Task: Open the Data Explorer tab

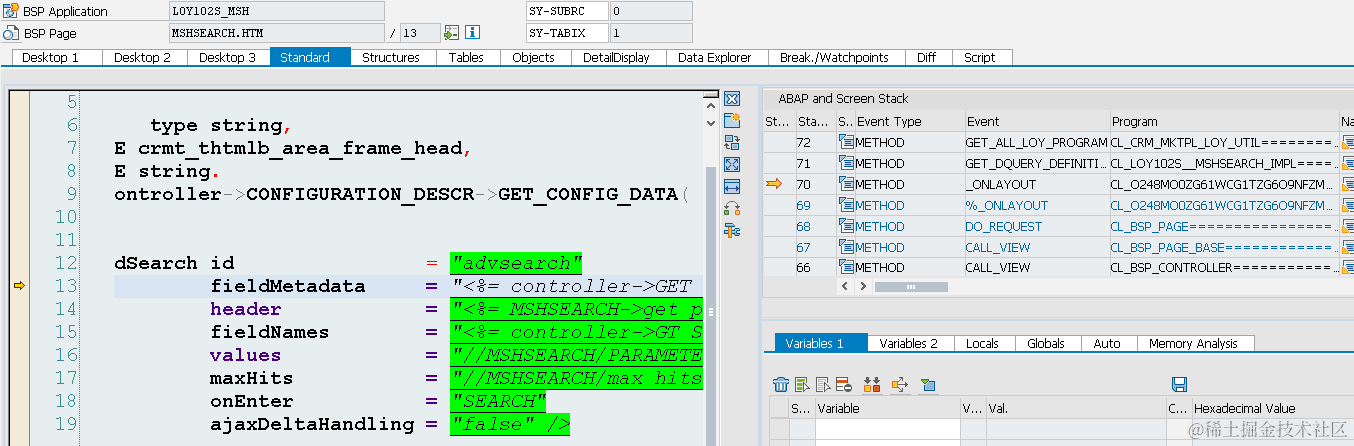Action: tap(715, 57)
